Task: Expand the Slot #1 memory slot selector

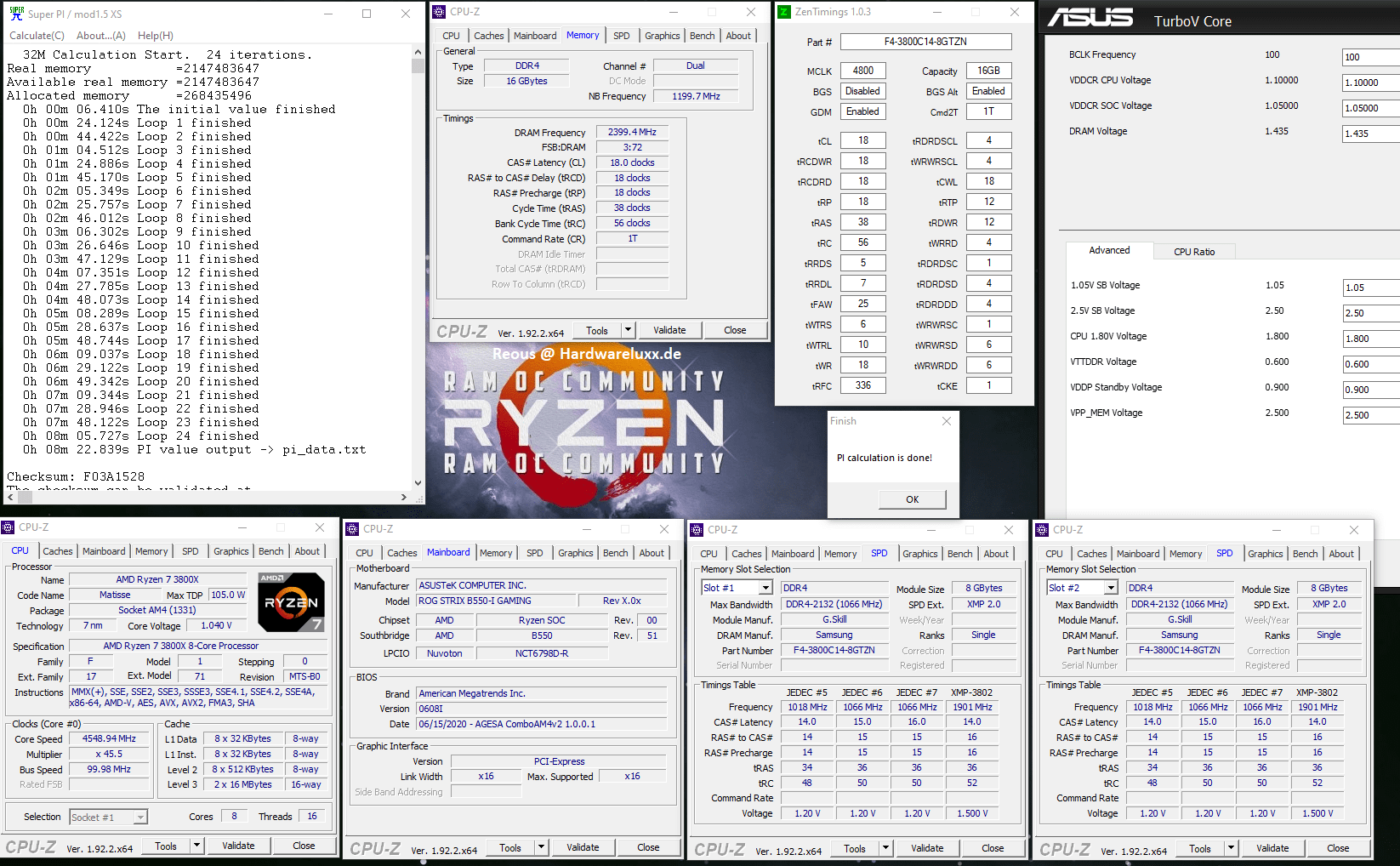Action: [x=765, y=588]
